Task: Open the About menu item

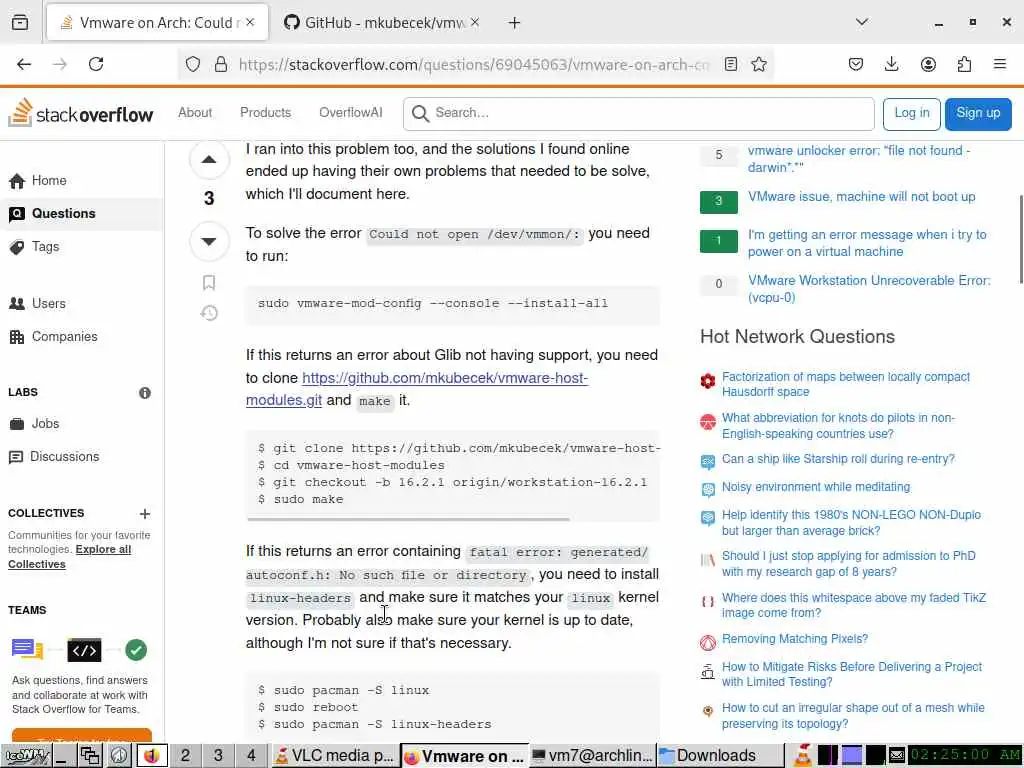Action: pyautogui.click(x=195, y=112)
